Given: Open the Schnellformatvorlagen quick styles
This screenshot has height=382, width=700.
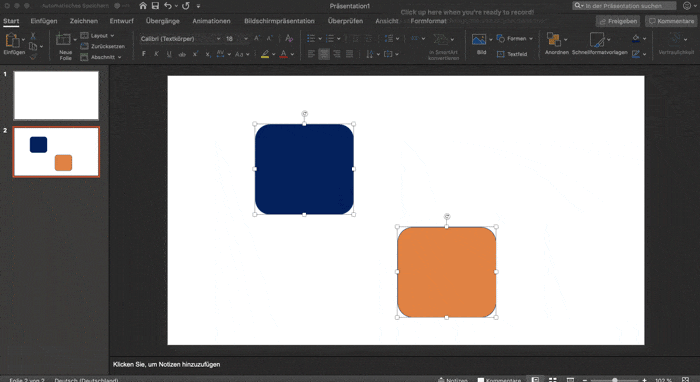Looking at the screenshot, I should point(599,44).
